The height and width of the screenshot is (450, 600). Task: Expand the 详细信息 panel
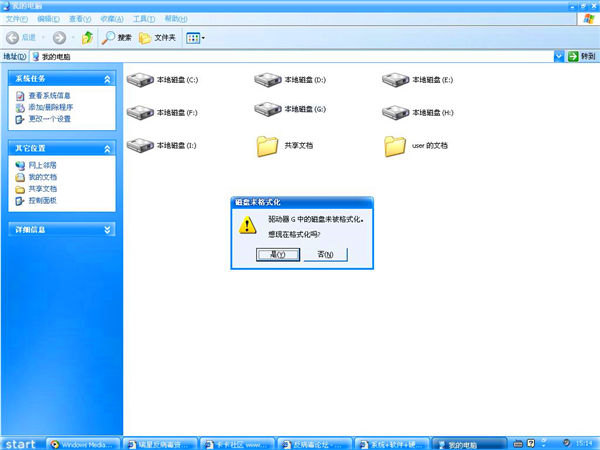[107, 230]
